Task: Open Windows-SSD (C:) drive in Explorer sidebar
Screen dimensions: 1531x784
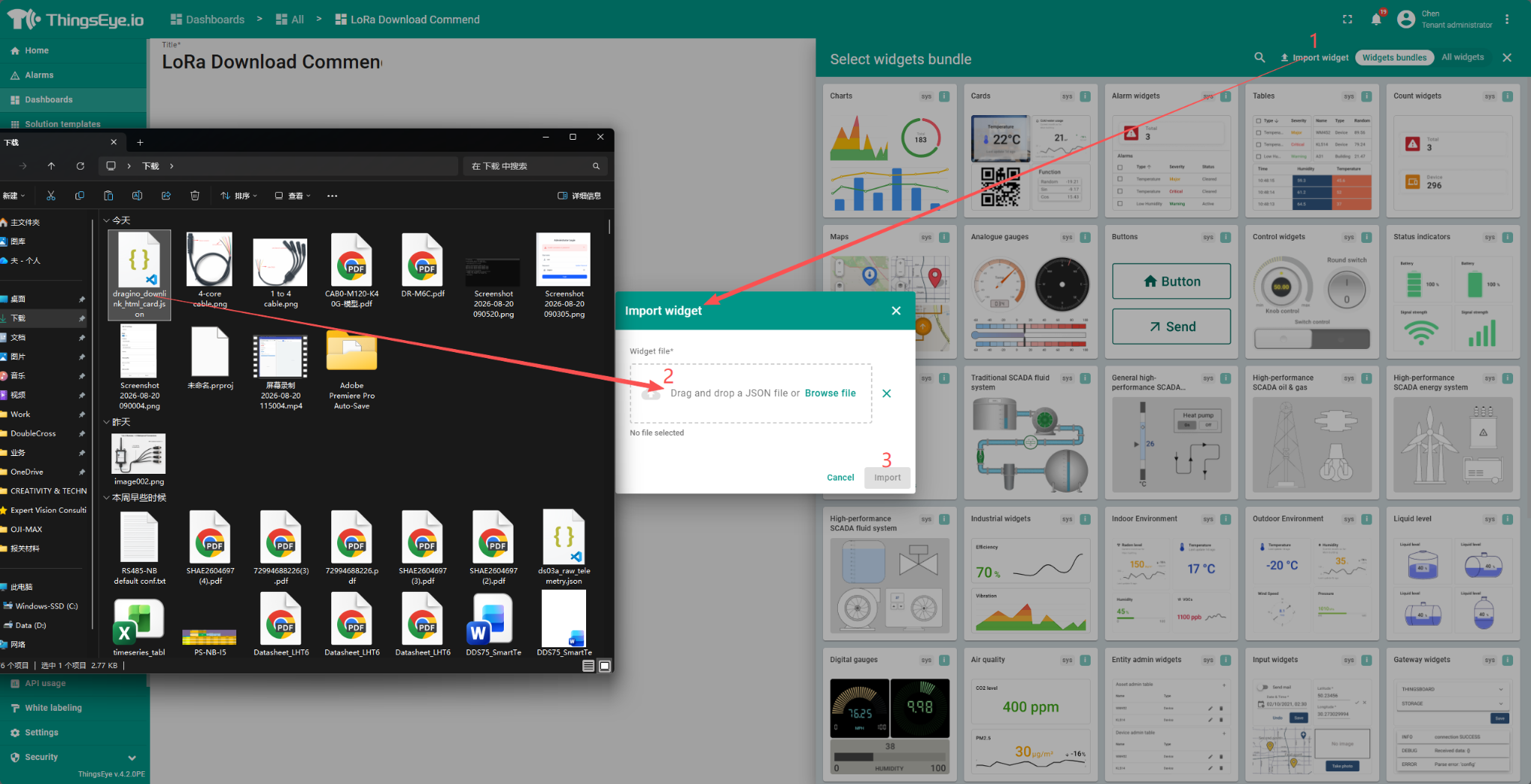Action: point(45,606)
